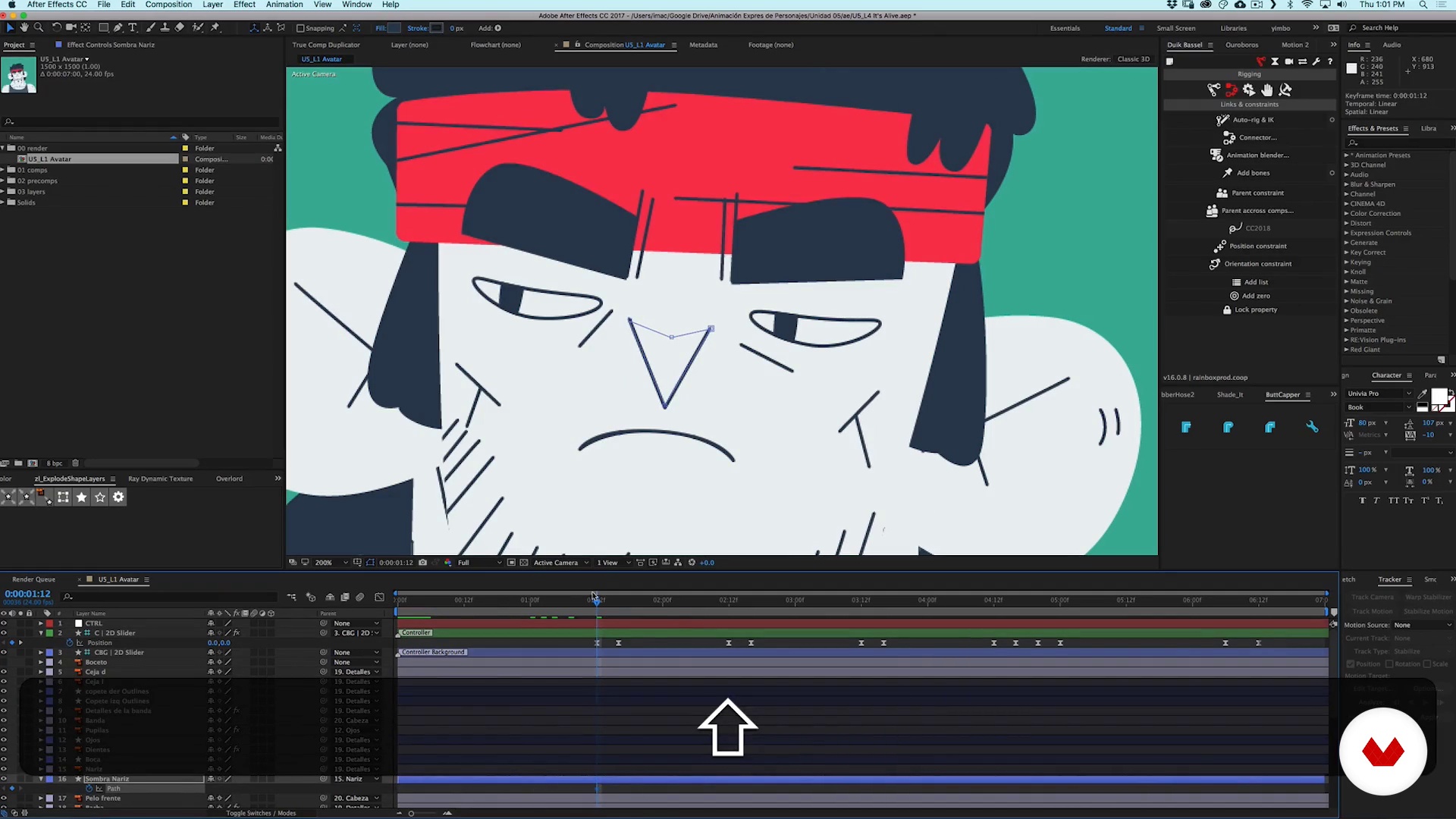Viewport: 1456px width, 819px height.
Task: Expand Color Correction effects category
Action: pos(1347,214)
